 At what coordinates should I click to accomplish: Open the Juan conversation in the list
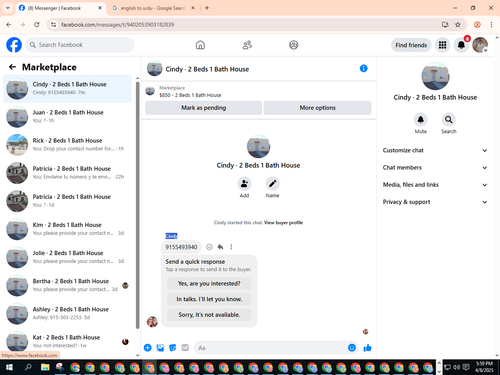click(x=68, y=117)
